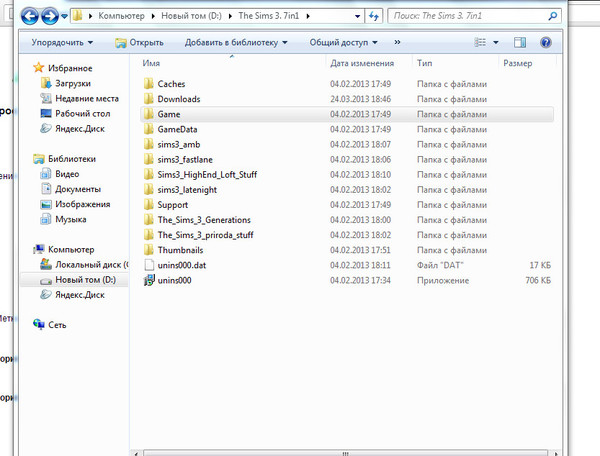Screen dimensions: 600x456
Task: Click the Открыть toolbar button
Action: tap(139, 42)
